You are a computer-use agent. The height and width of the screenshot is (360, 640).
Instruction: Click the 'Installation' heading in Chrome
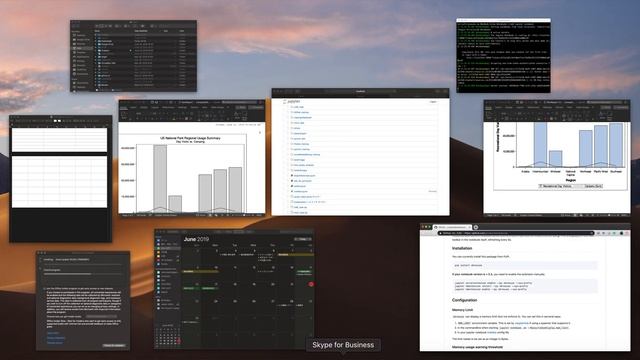click(462, 248)
